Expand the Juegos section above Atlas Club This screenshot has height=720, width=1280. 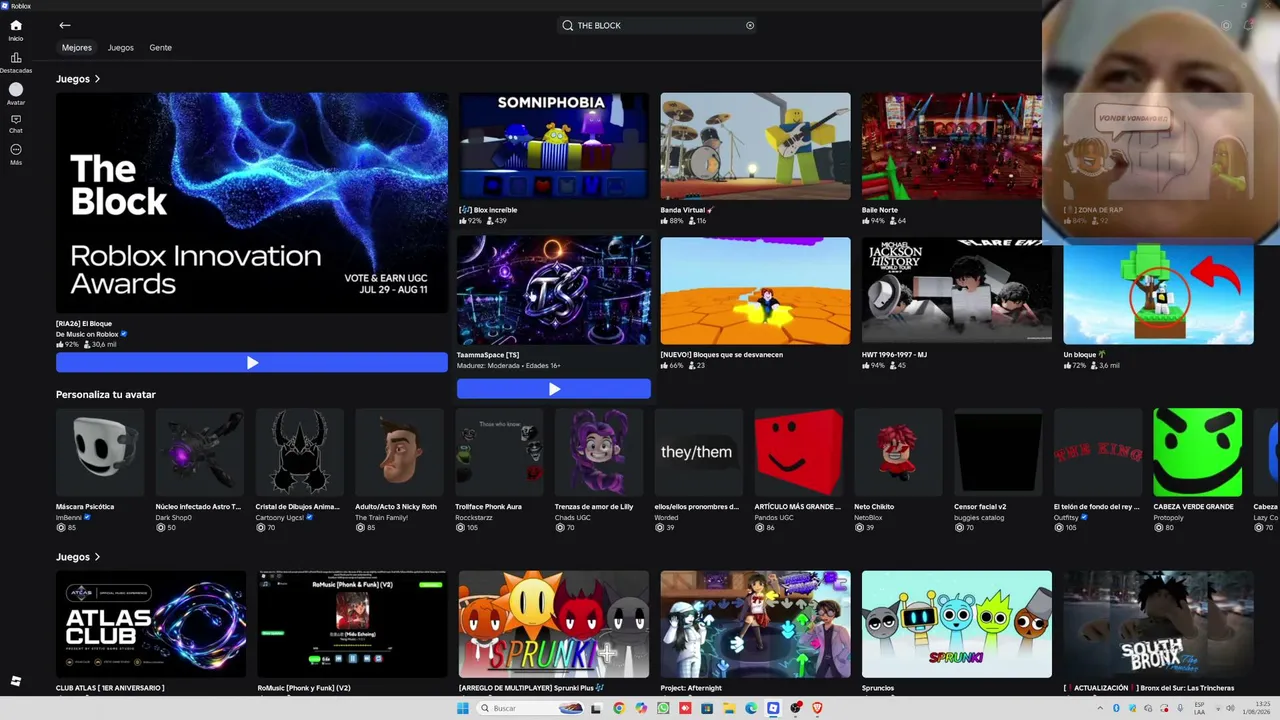pyautogui.click(x=78, y=557)
